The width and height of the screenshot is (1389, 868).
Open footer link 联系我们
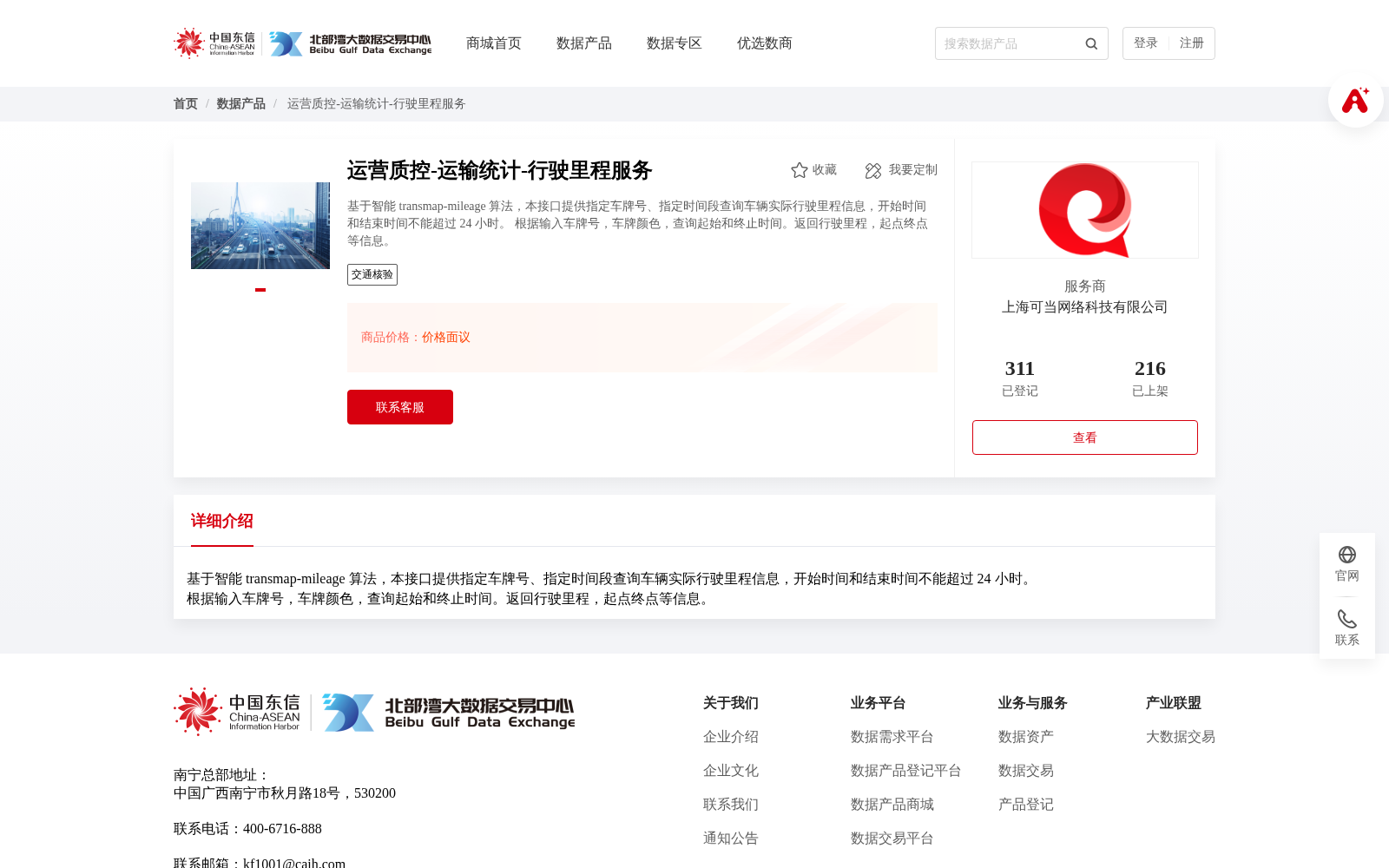(731, 805)
